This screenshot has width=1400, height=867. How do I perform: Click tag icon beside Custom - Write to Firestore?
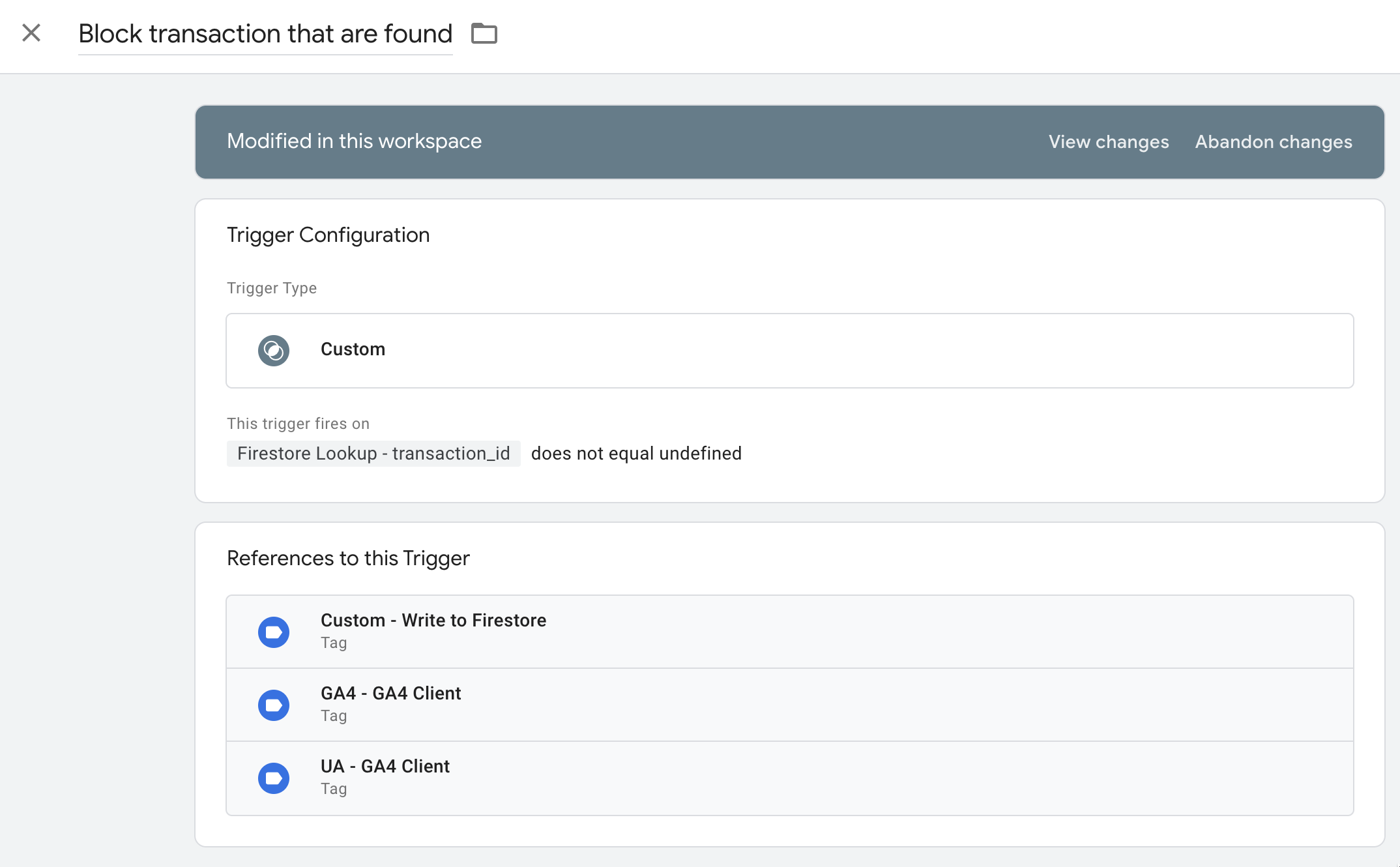274,632
